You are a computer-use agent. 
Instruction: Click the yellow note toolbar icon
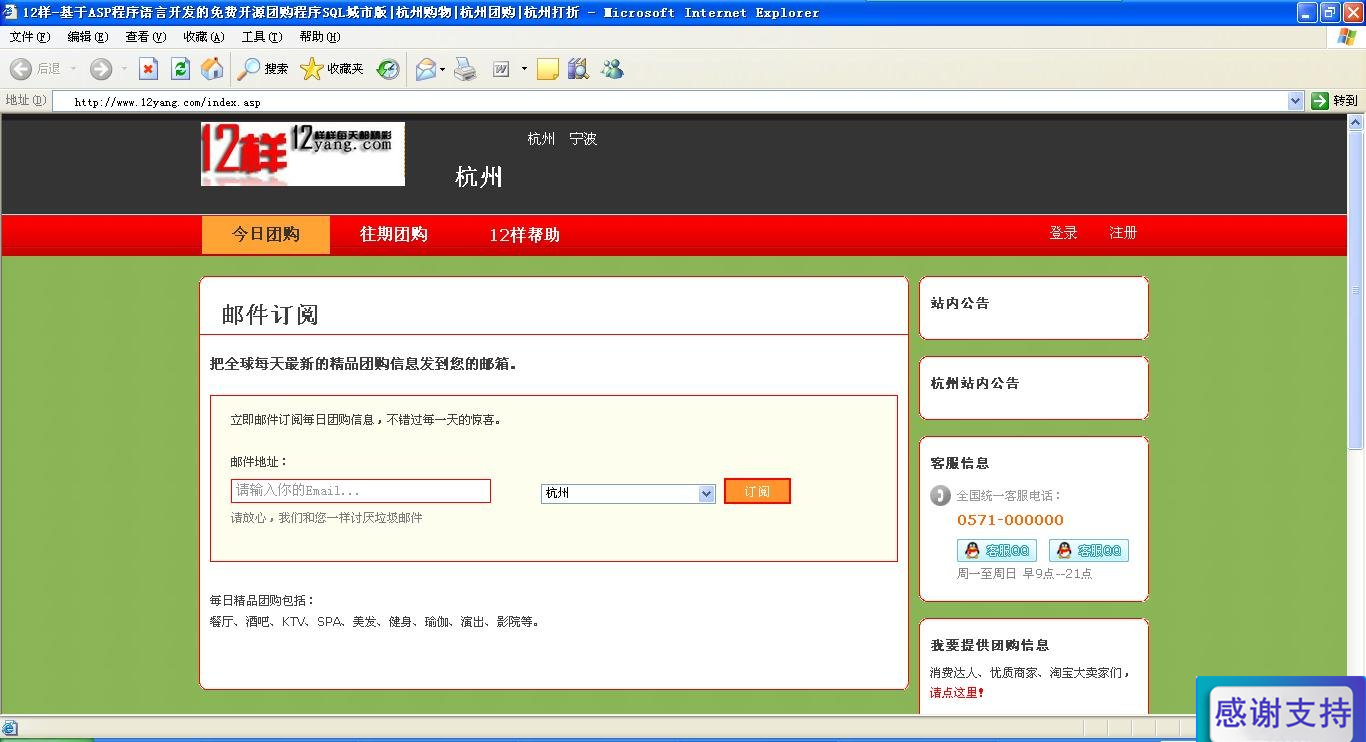point(548,69)
